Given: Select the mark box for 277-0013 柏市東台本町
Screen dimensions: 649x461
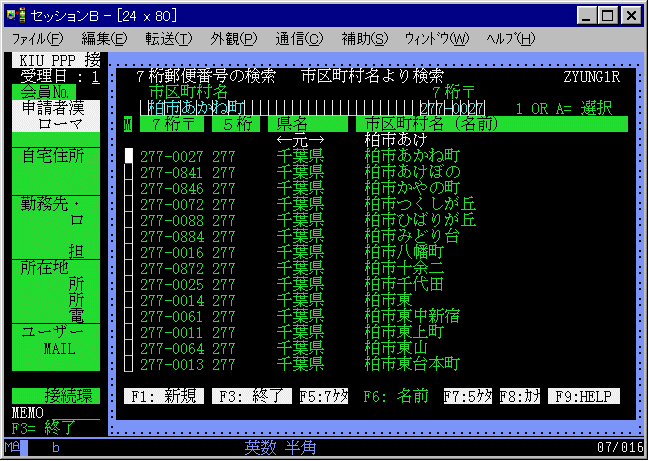Looking at the screenshot, I should point(129,364).
